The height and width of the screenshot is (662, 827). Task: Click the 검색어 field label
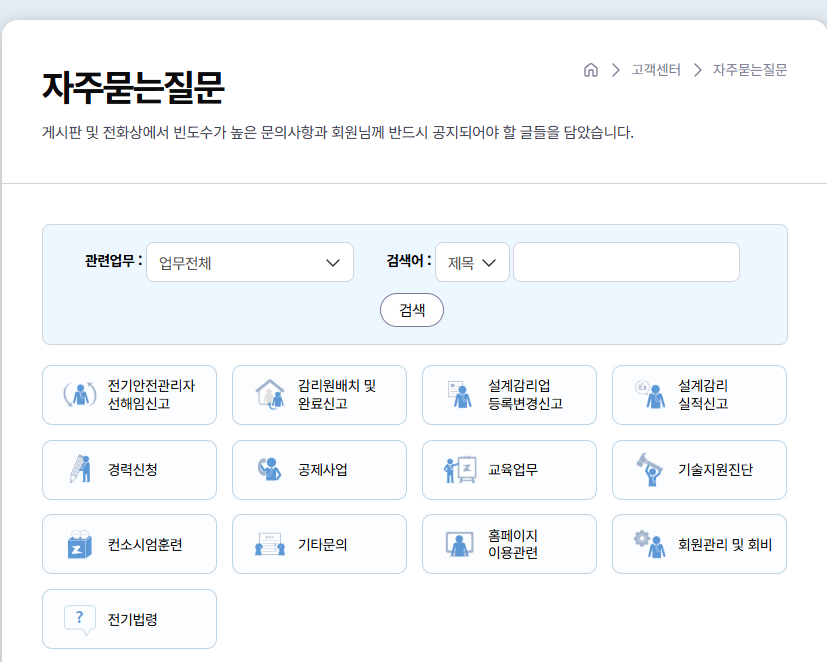point(409,261)
